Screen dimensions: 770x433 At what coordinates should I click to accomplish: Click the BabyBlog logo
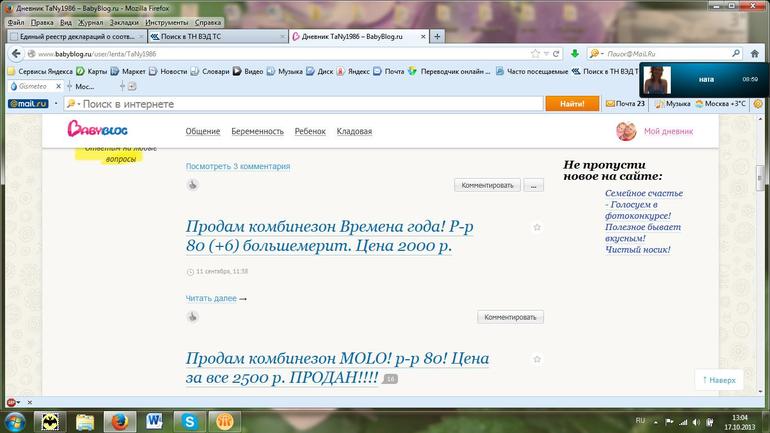click(97, 129)
